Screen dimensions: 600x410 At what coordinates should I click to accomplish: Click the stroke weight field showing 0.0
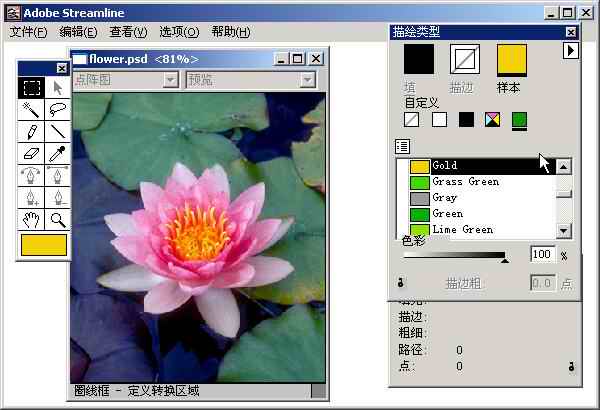[x=543, y=283]
